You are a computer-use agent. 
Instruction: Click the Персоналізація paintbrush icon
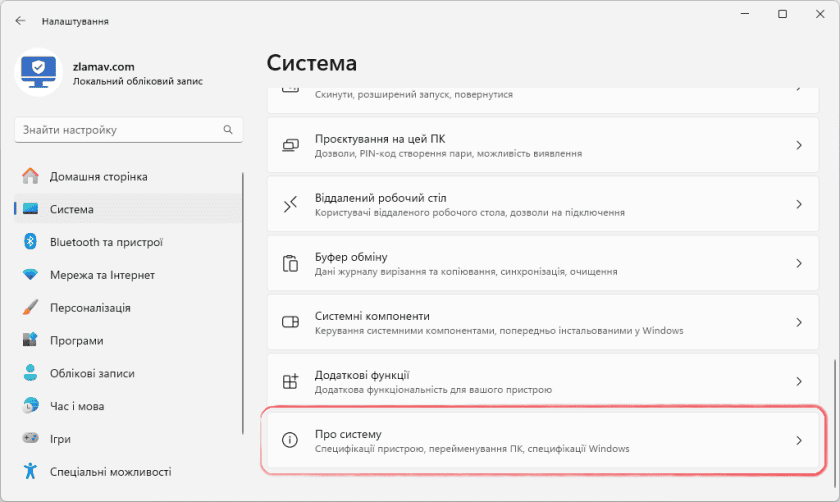point(31,308)
